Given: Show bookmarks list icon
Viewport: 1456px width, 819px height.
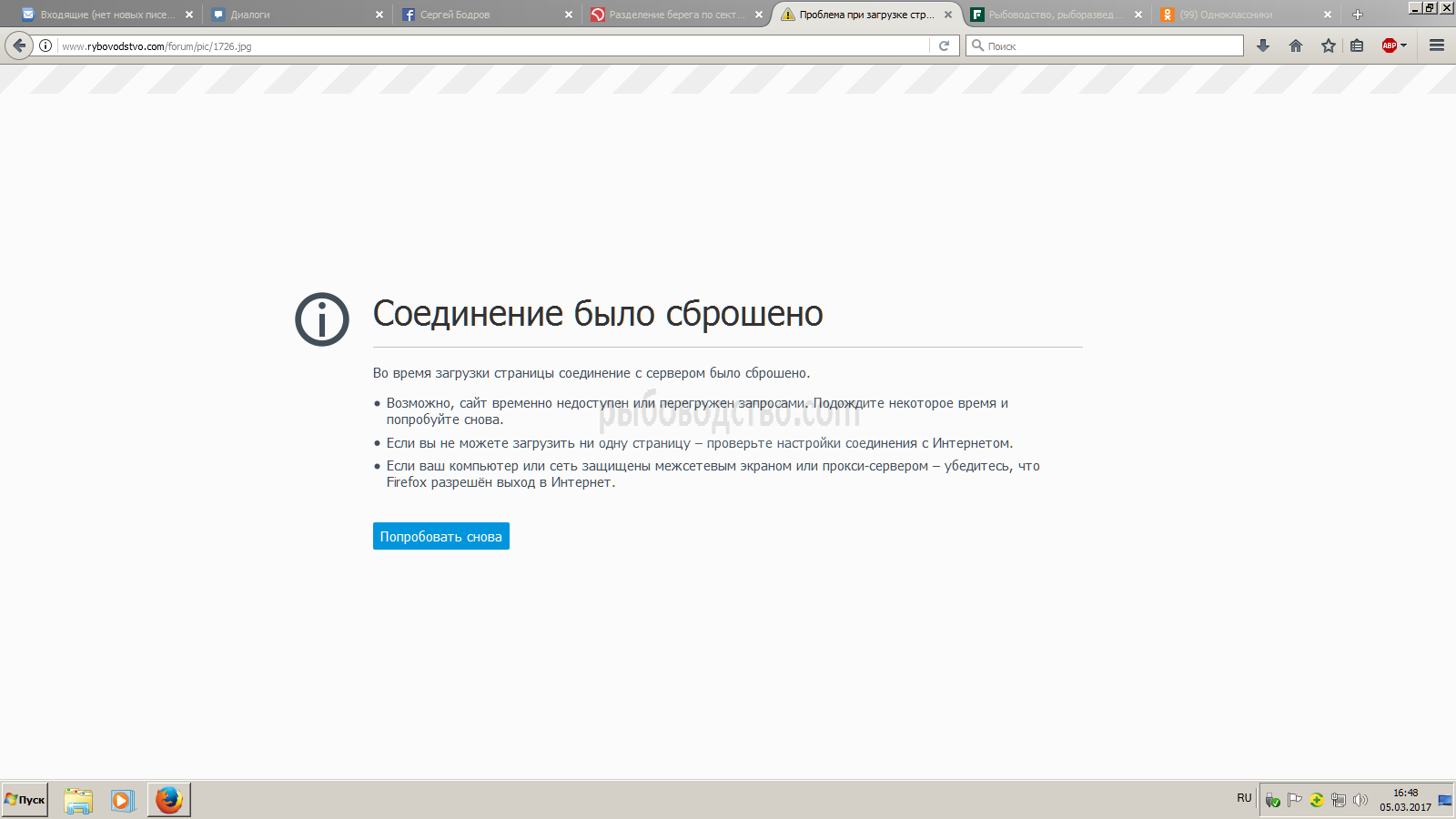Looking at the screenshot, I should click(1357, 45).
